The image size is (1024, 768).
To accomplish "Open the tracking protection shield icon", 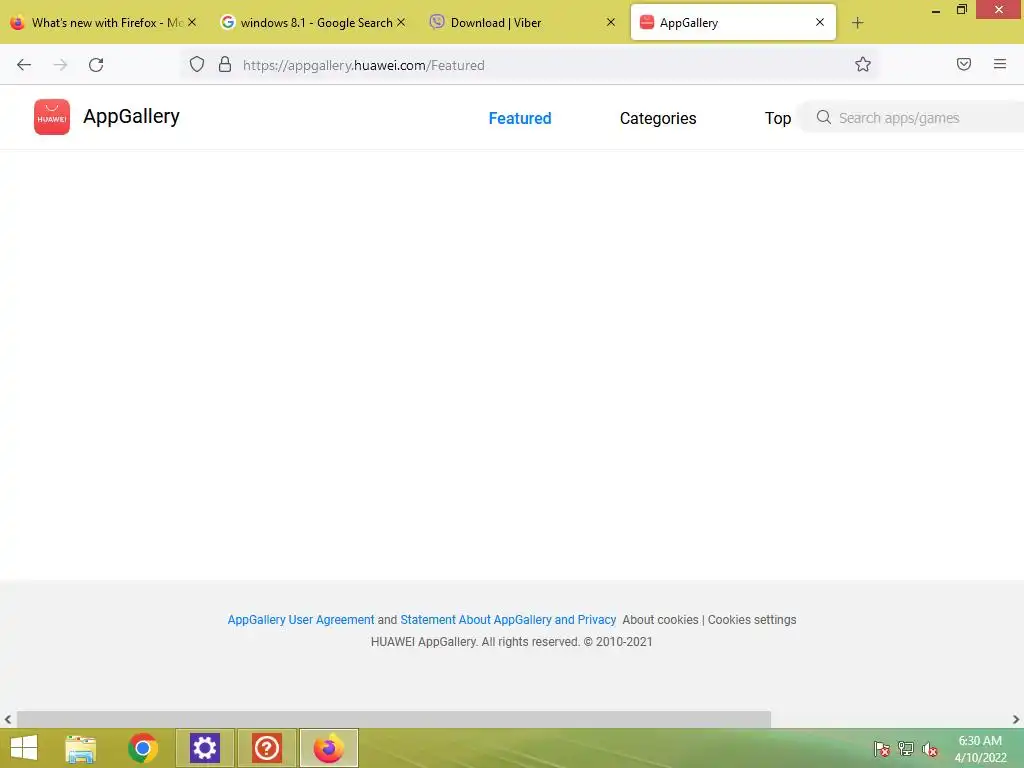I will coord(197,64).
